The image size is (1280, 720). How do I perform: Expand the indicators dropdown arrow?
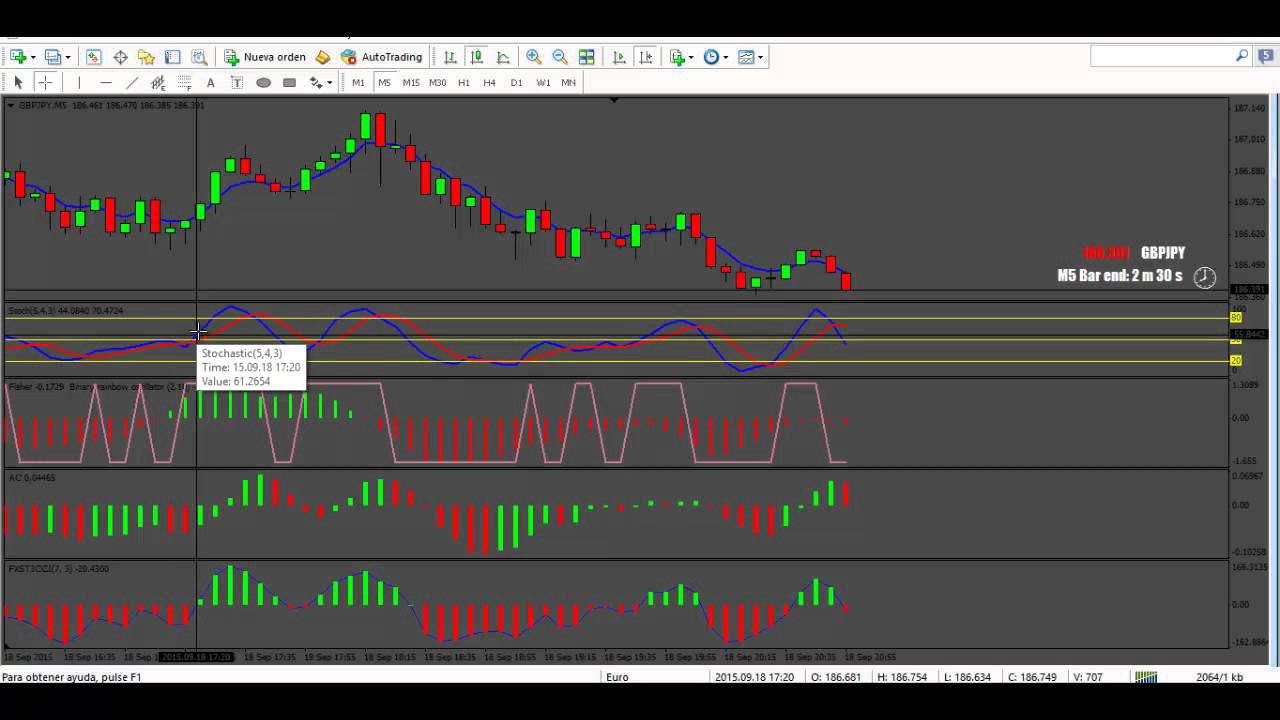pos(691,57)
